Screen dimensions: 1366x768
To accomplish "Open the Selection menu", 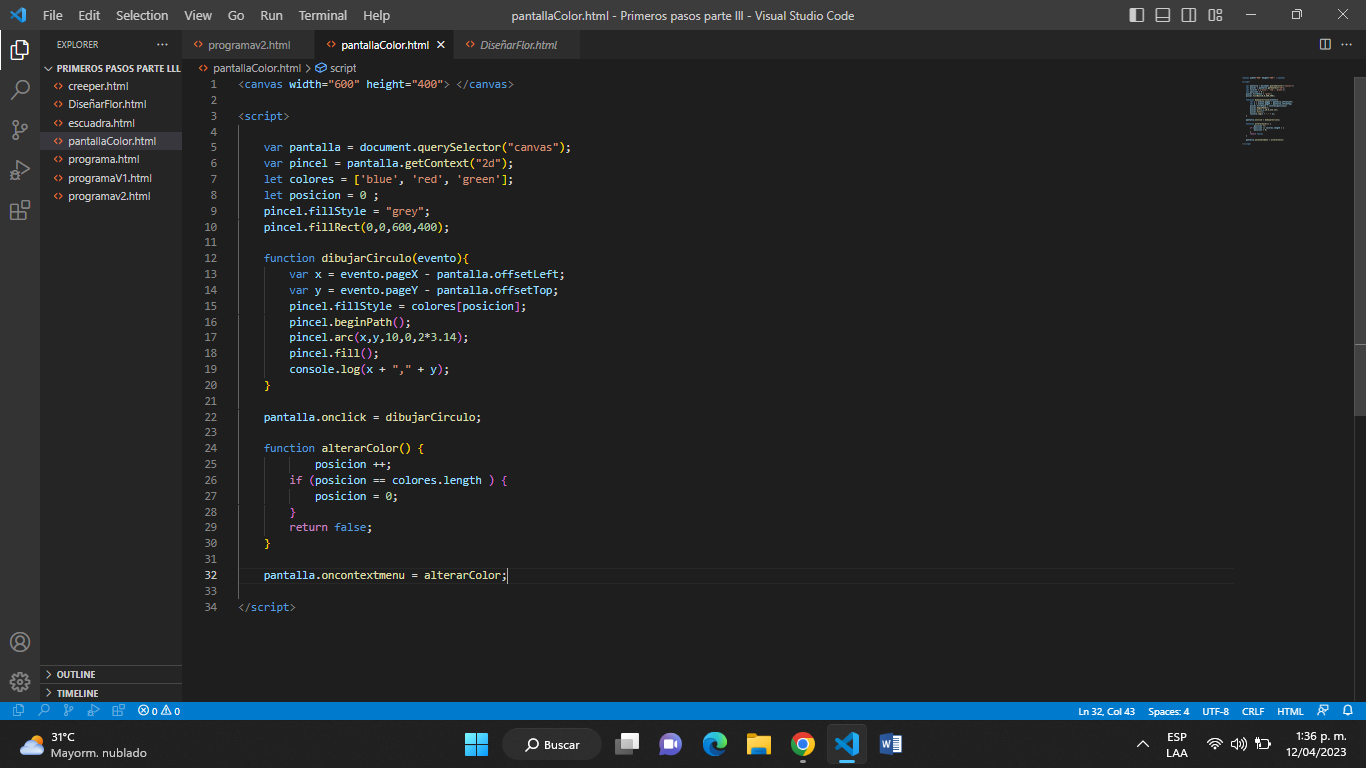I will (x=142, y=15).
